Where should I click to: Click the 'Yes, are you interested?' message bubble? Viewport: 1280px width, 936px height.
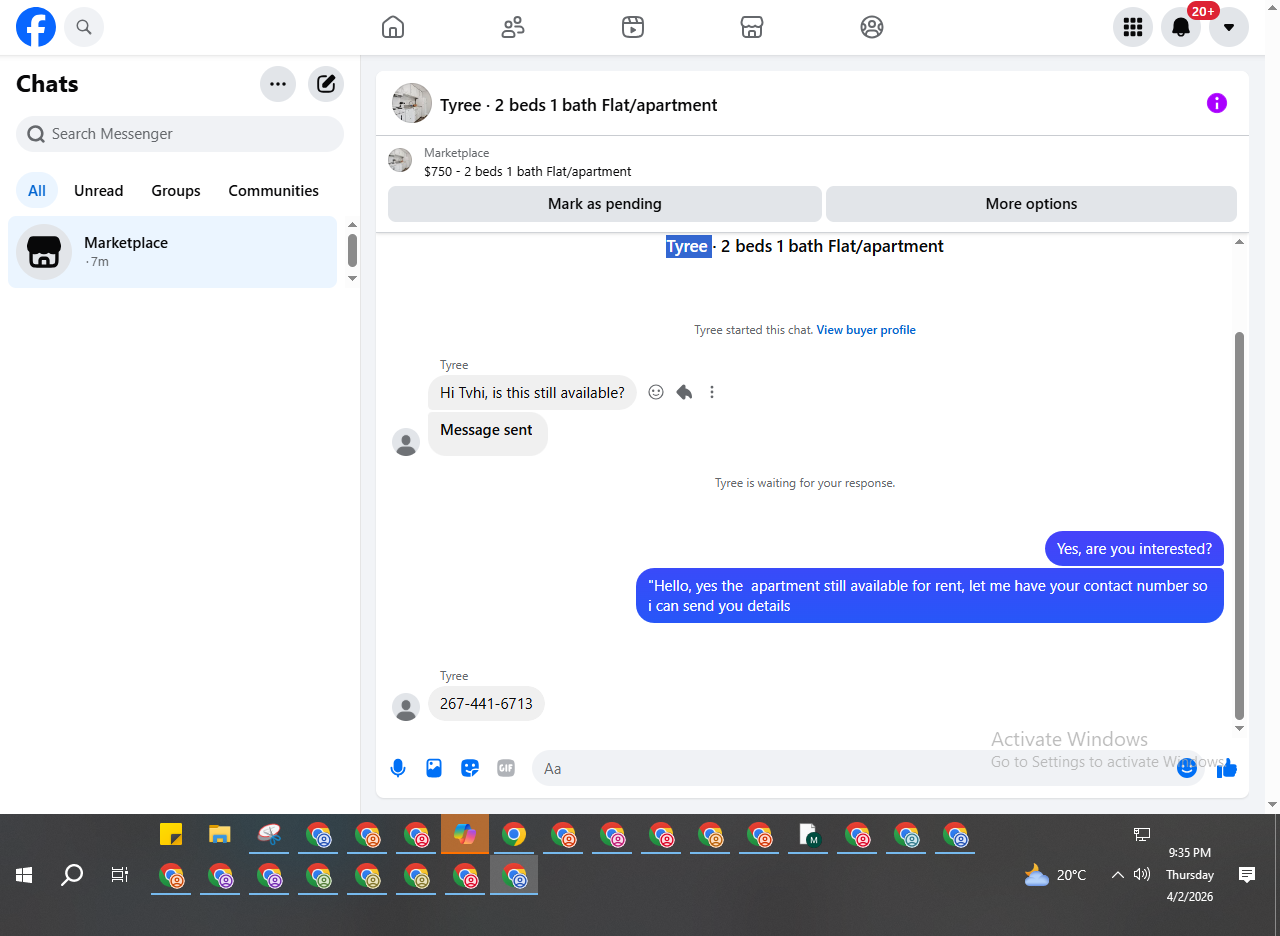coord(1134,549)
